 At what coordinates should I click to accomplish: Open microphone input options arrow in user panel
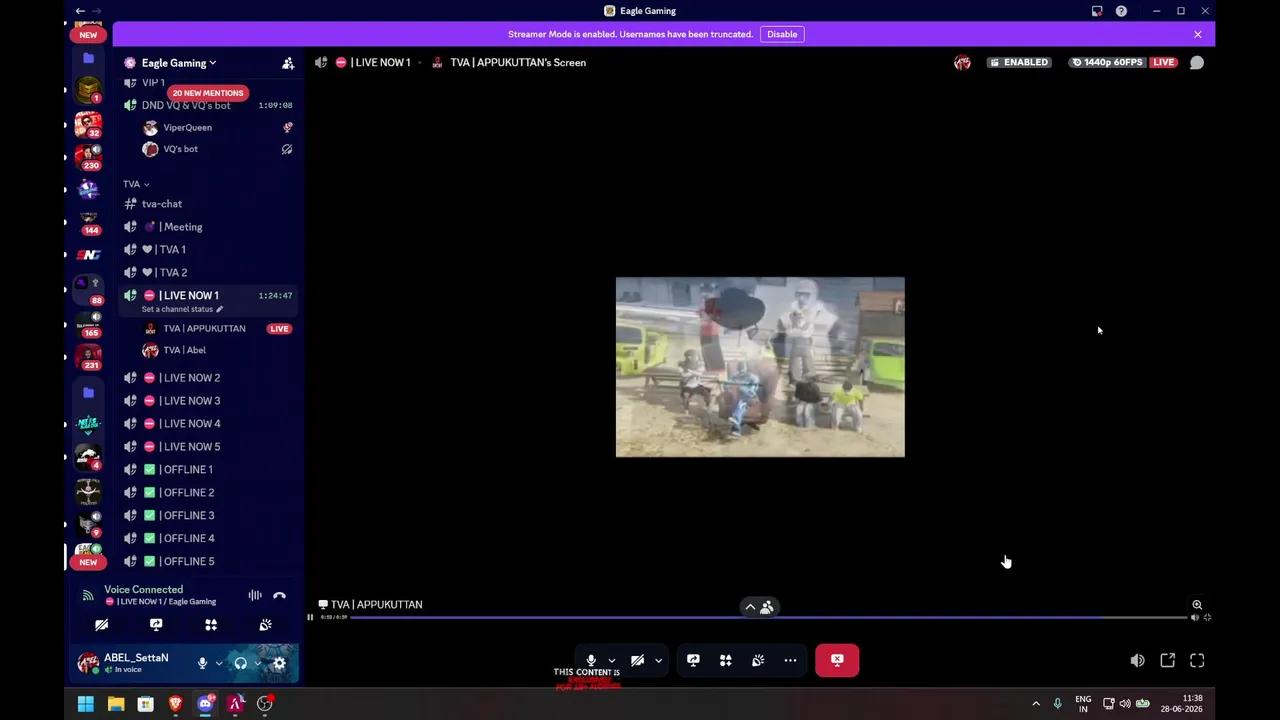coord(218,663)
